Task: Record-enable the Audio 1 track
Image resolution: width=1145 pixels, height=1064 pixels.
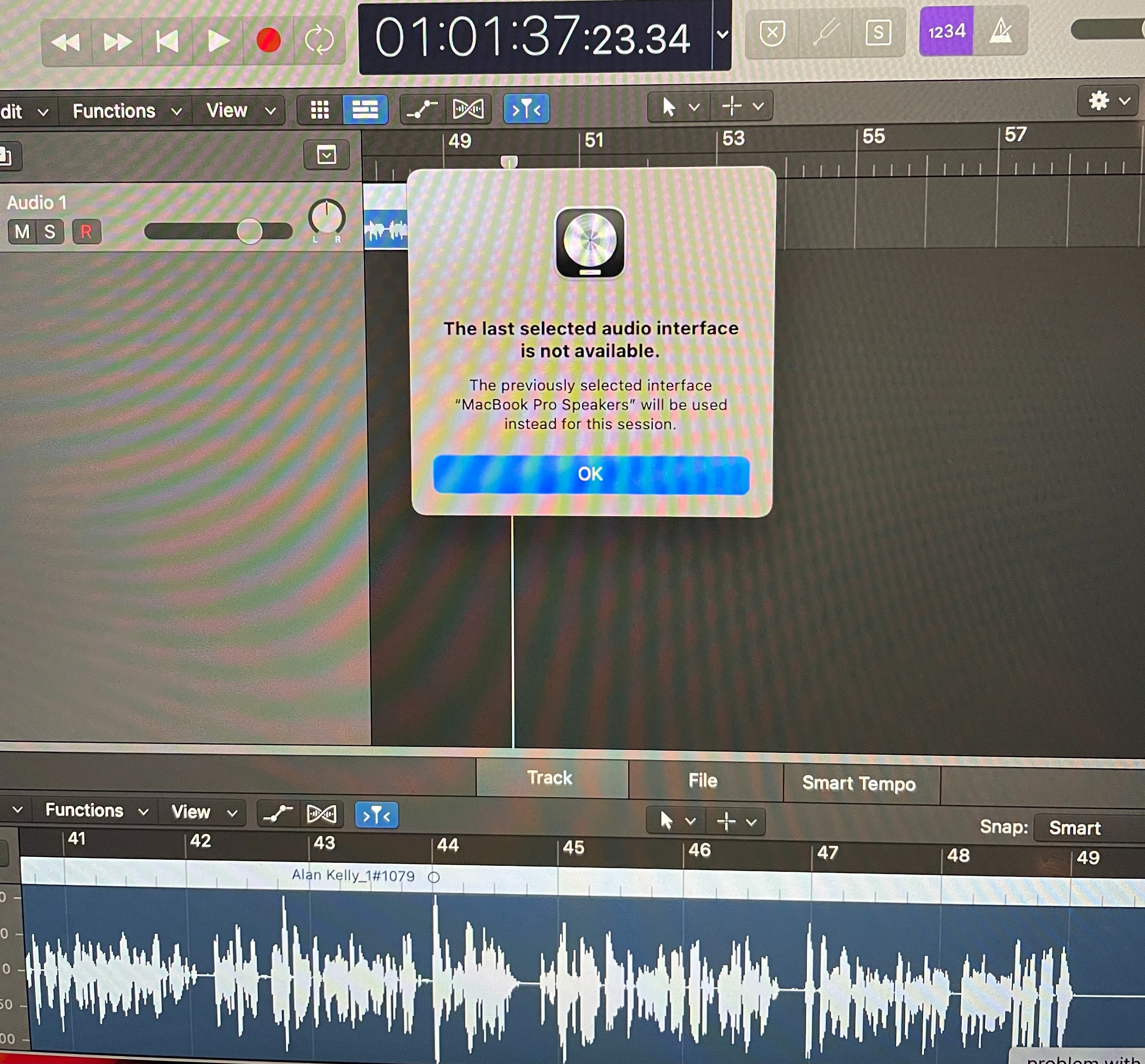Action: (86, 232)
